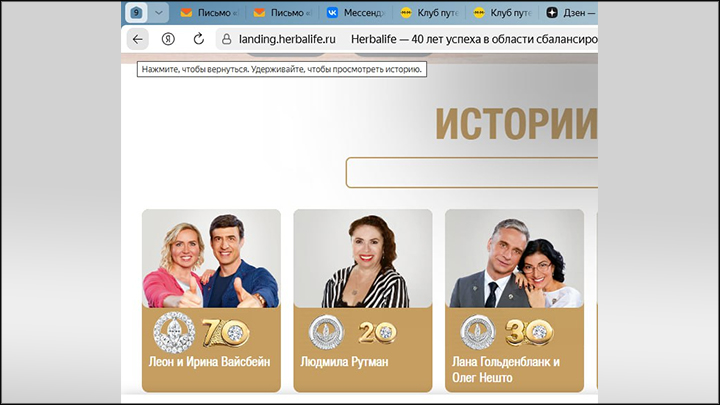Switch to the second Клуб путе tab

(x=502, y=13)
